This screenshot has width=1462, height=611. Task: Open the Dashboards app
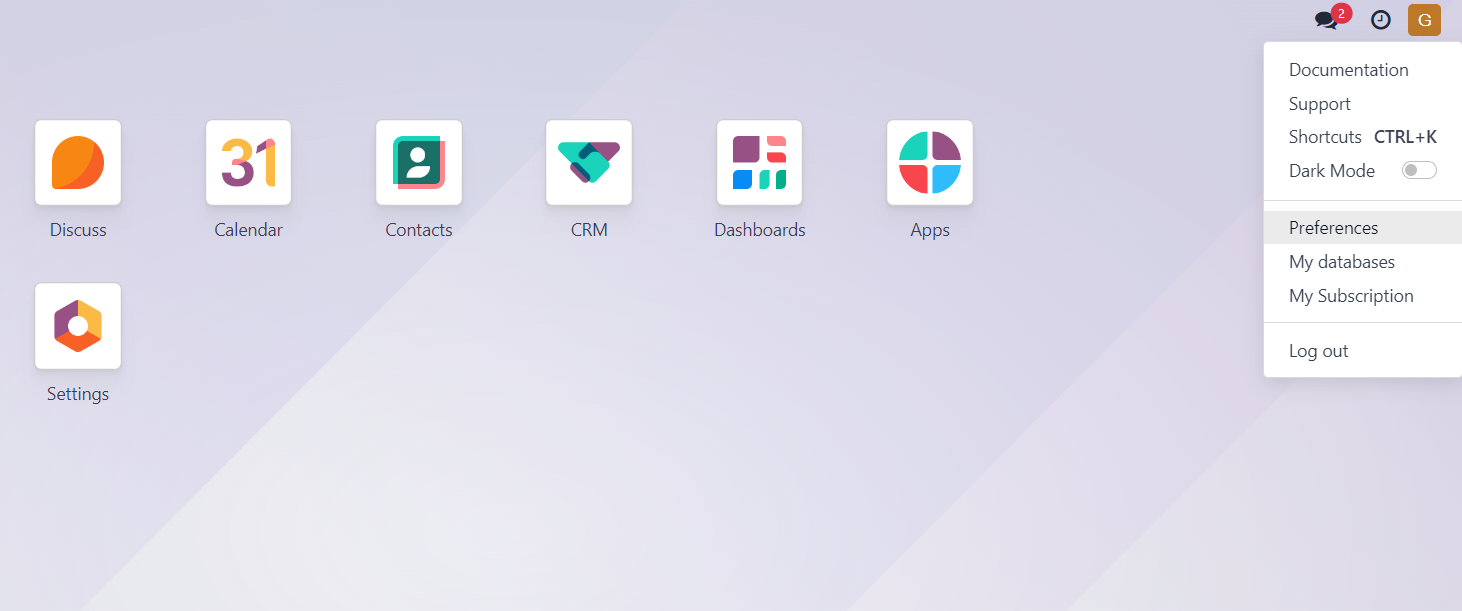760,163
